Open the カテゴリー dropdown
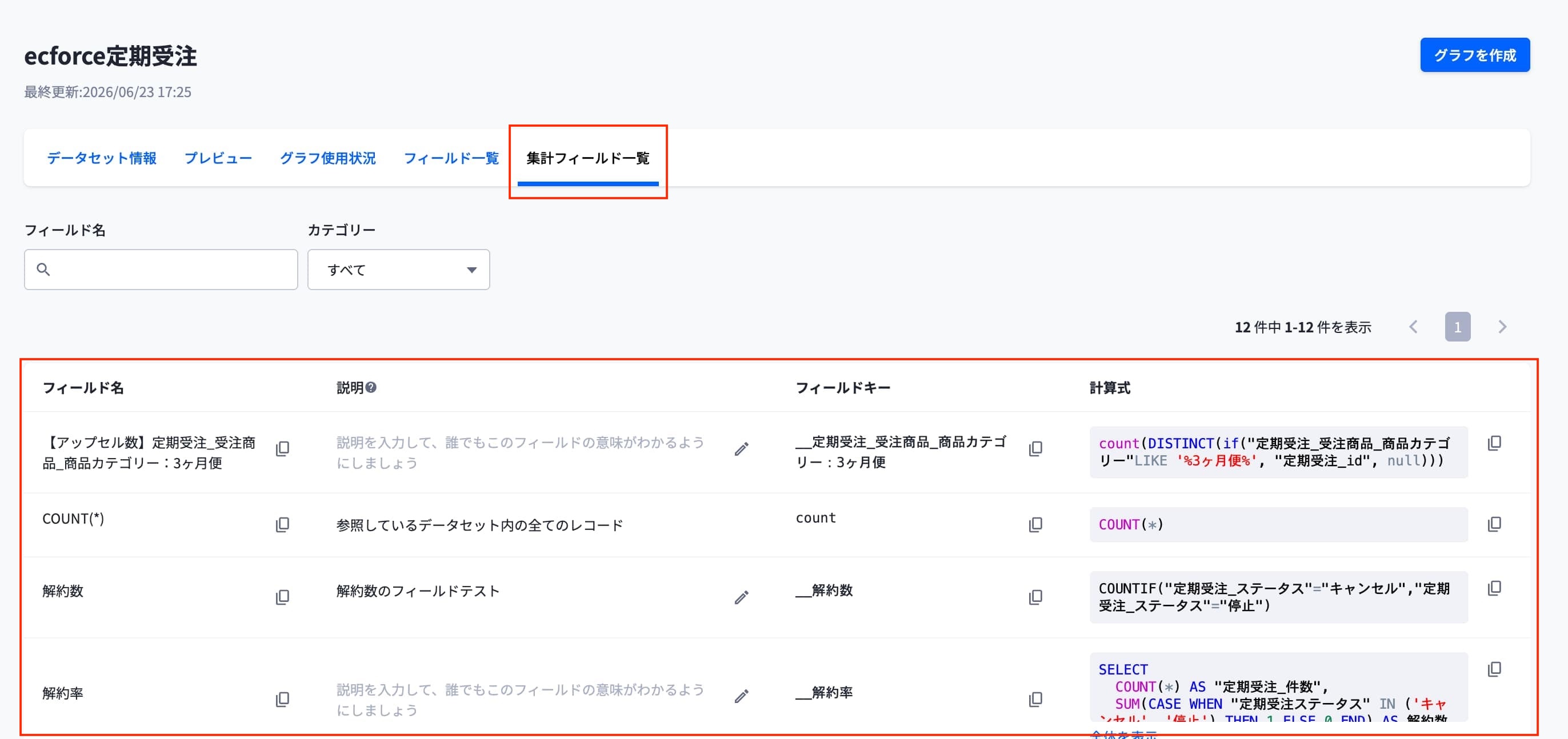 (x=399, y=270)
